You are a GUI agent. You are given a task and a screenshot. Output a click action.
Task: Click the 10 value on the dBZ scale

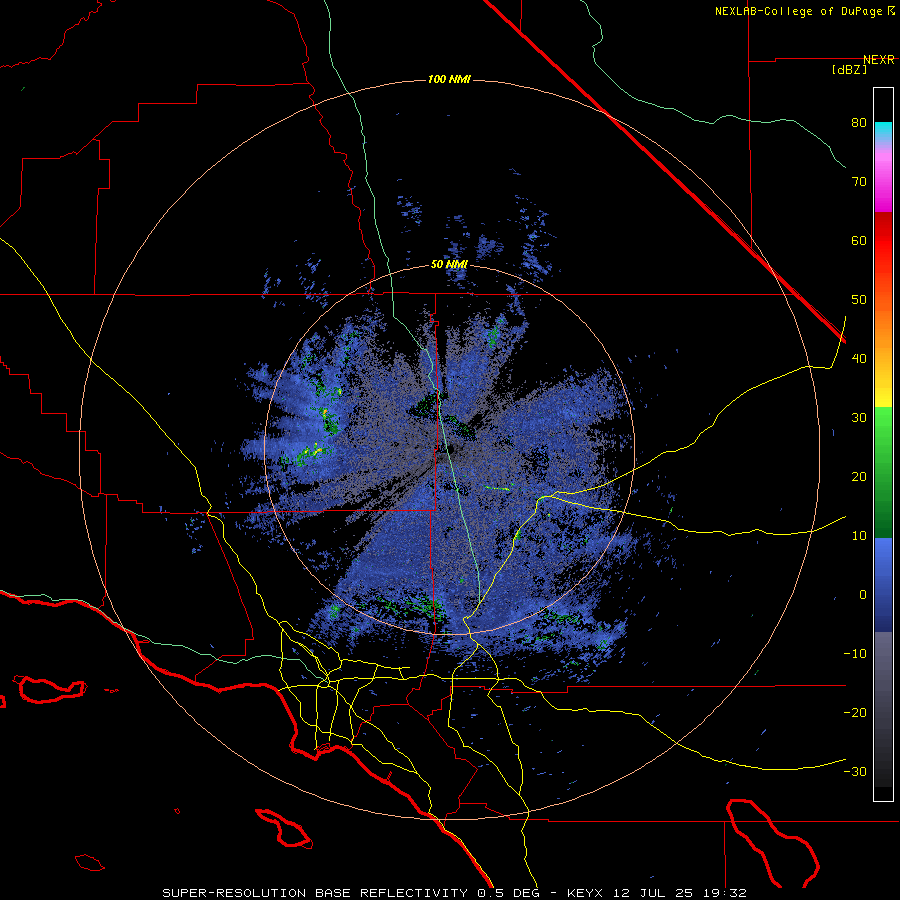point(859,536)
